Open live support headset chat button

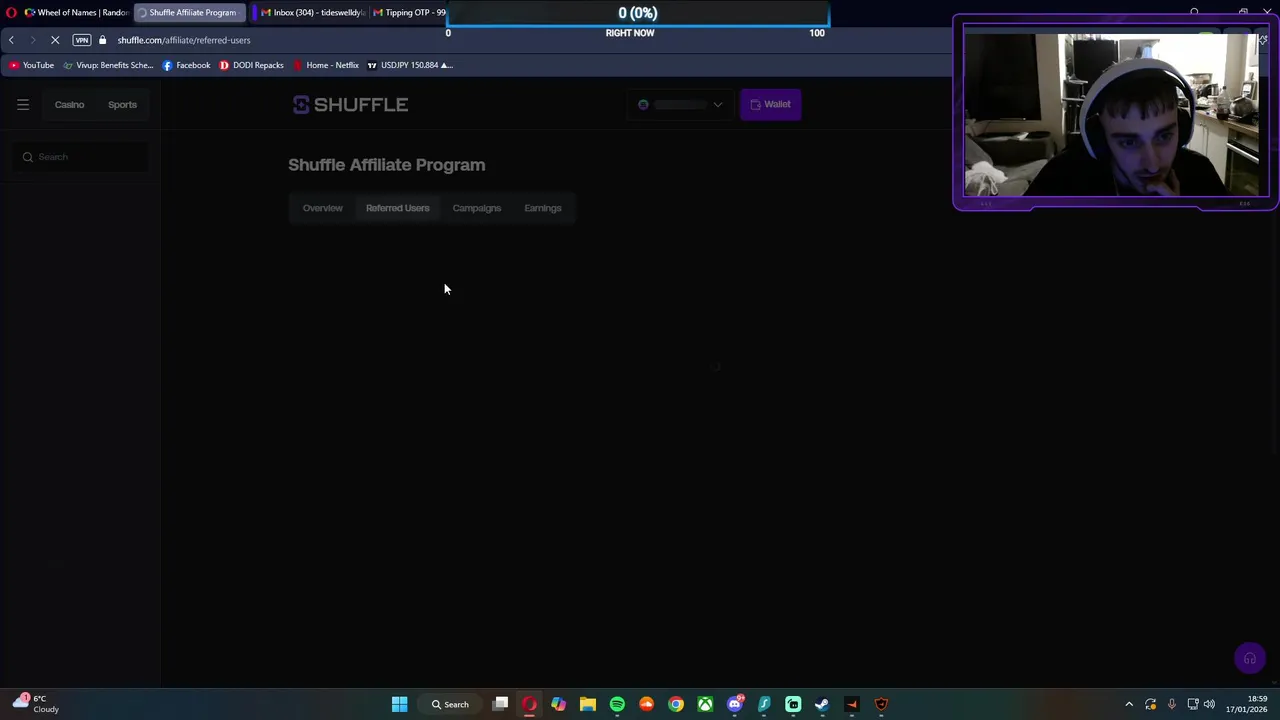pos(1249,658)
